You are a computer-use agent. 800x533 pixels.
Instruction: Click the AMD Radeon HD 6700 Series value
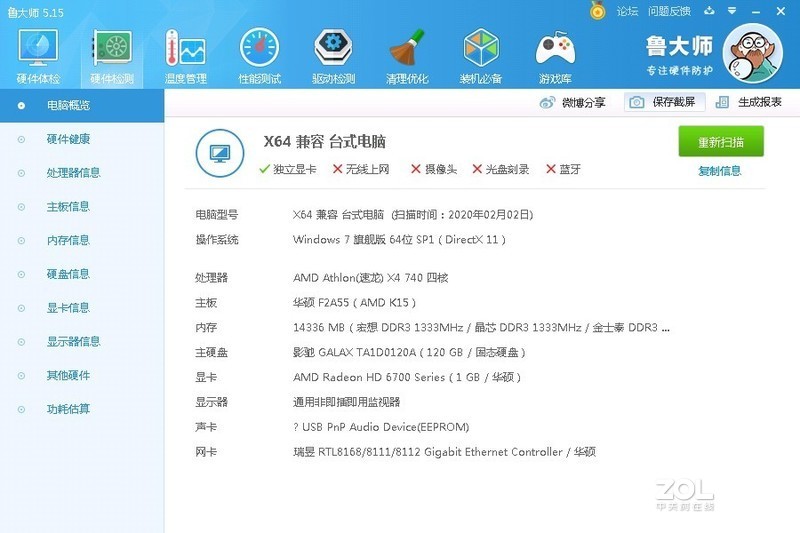tap(407, 377)
